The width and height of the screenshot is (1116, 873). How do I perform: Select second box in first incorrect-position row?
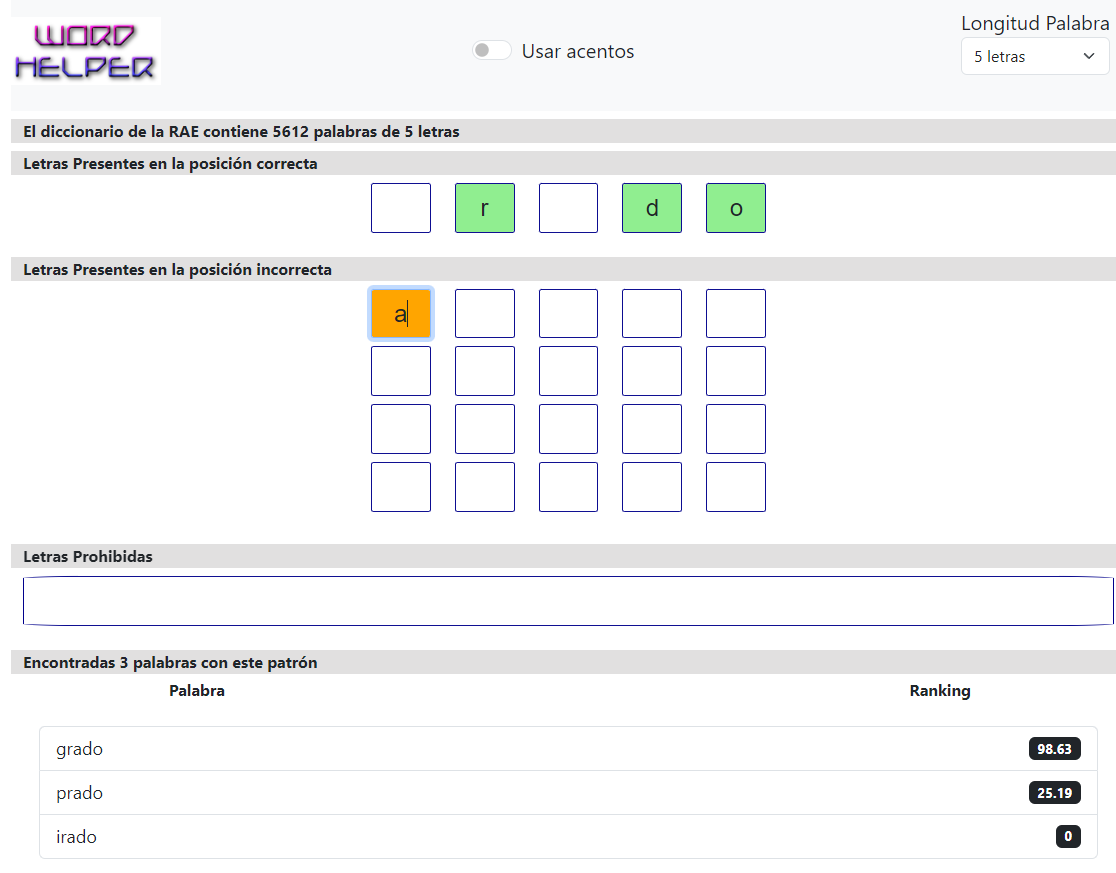(485, 314)
